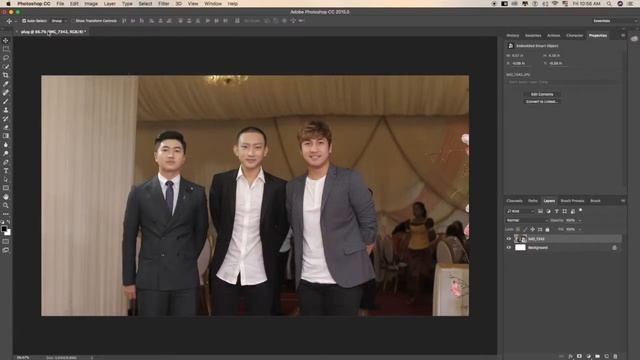The image size is (640, 360).
Task: Open the Fill value dropdown
Action: (579, 229)
